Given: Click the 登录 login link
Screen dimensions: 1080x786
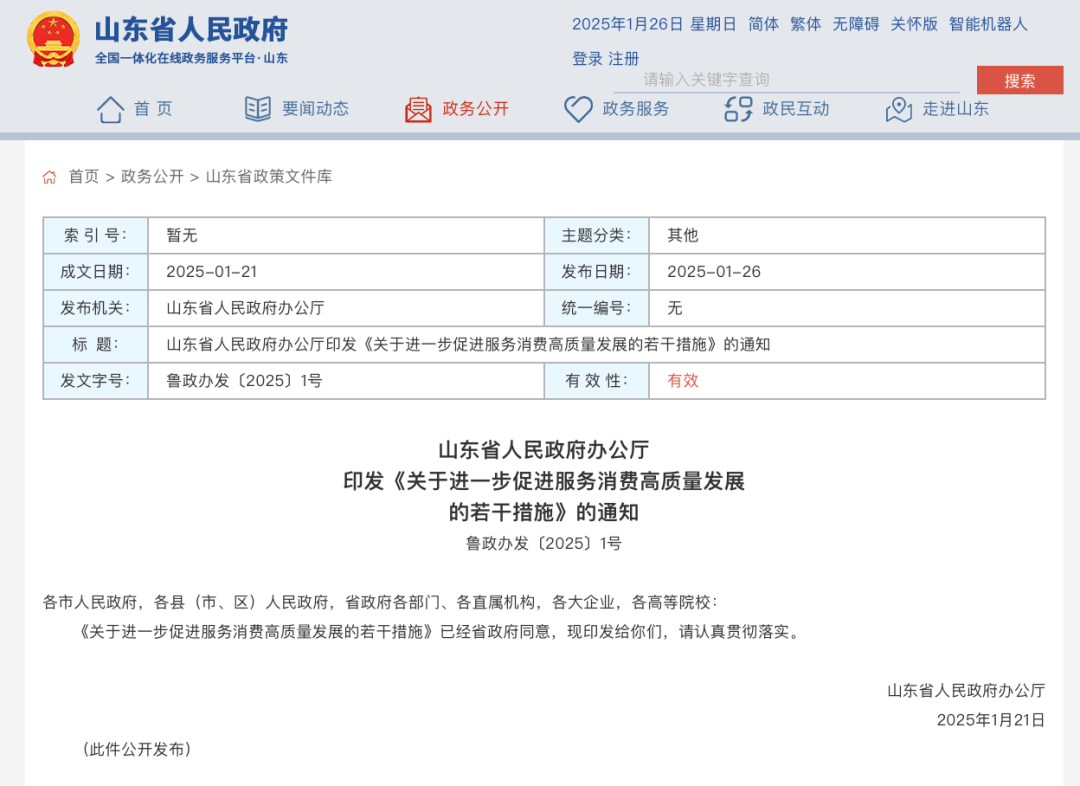Looking at the screenshot, I should click(587, 59).
